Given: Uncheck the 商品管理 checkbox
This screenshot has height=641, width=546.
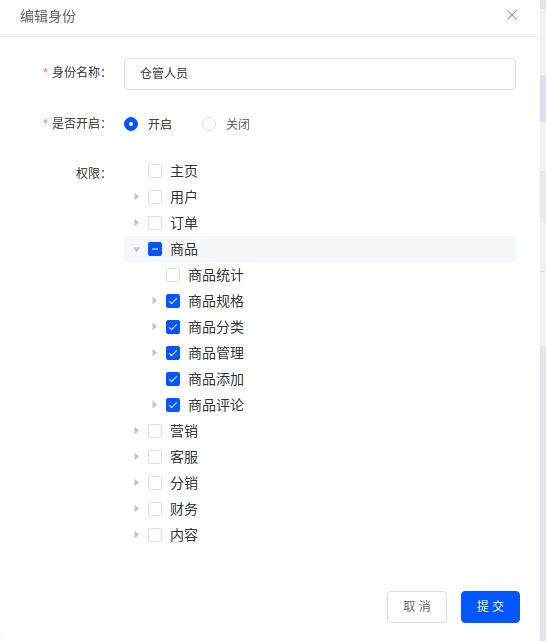Looking at the screenshot, I should click(x=173, y=353).
